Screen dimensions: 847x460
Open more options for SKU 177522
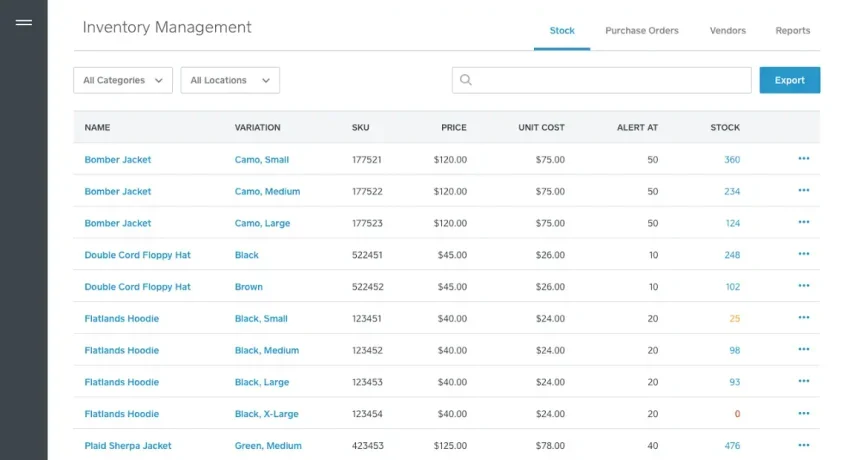[804, 191]
